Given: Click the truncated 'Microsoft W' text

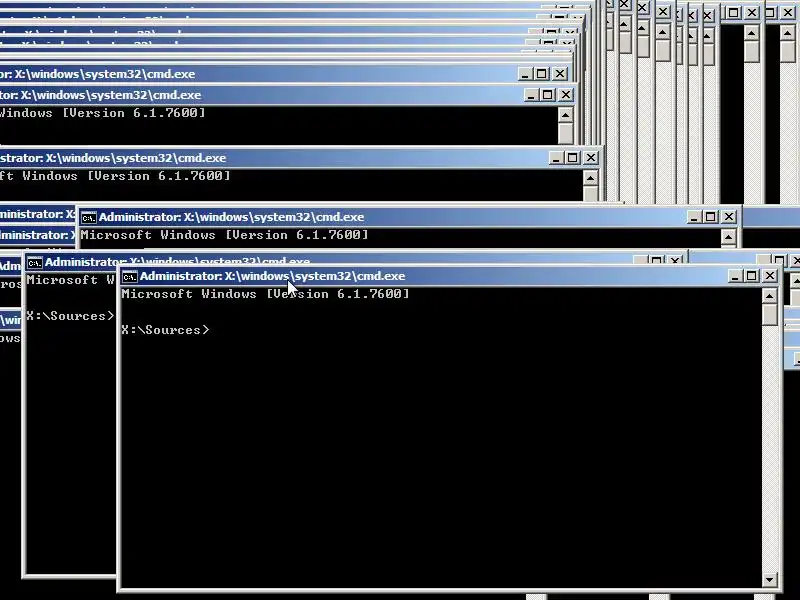Looking at the screenshot, I should (x=71, y=280).
